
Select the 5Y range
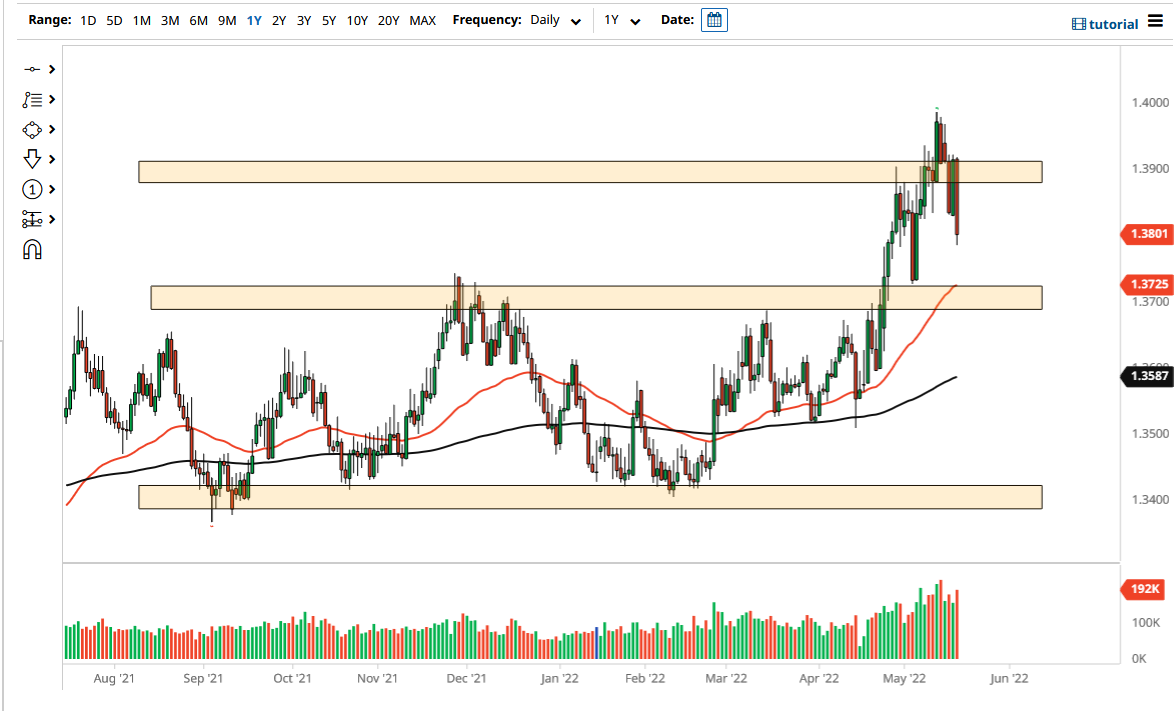[x=329, y=19]
